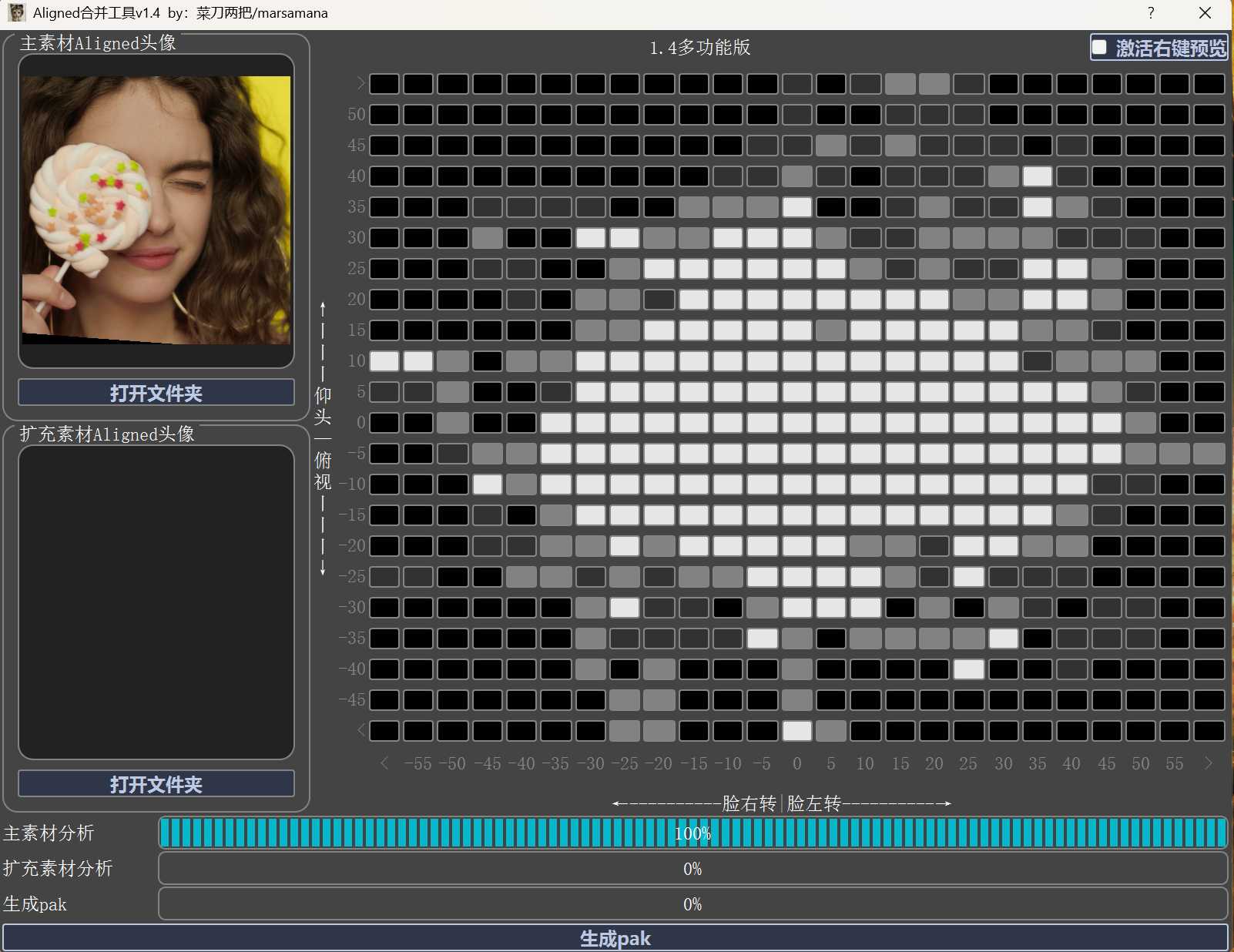Click the question mark help button
Image resolution: width=1234 pixels, height=952 pixels.
tap(1150, 13)
